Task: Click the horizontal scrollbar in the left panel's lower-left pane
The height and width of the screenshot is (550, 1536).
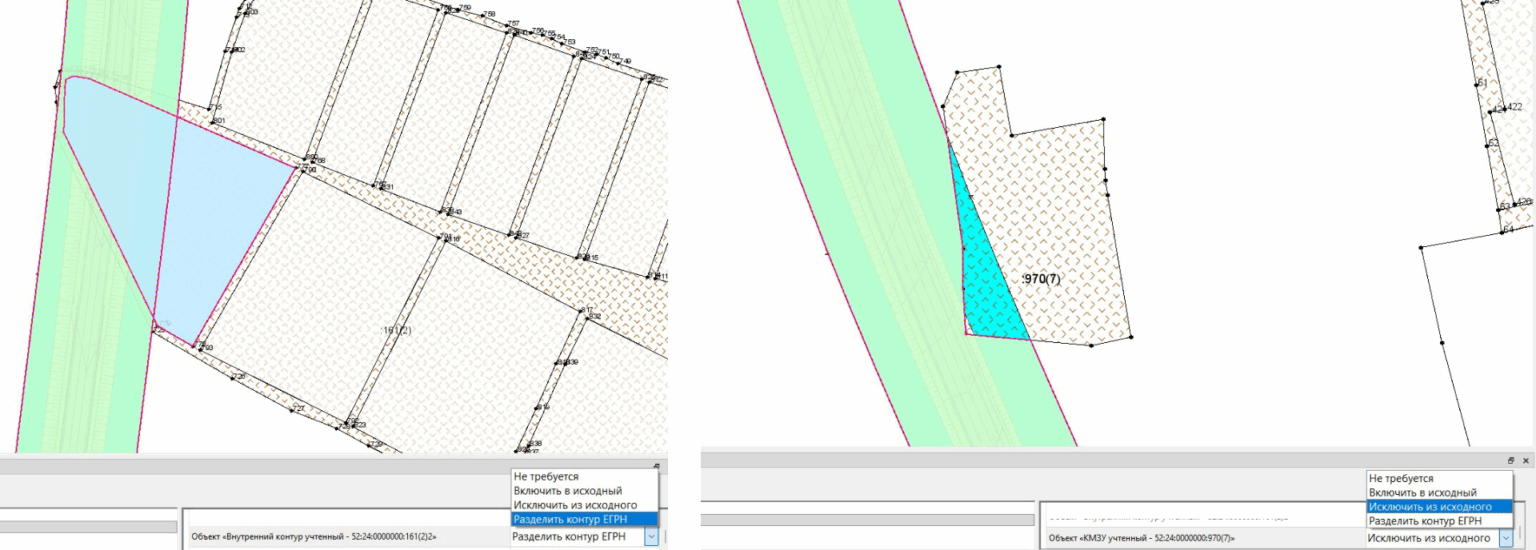Action: pyautogui.click(x=88, y=526)
